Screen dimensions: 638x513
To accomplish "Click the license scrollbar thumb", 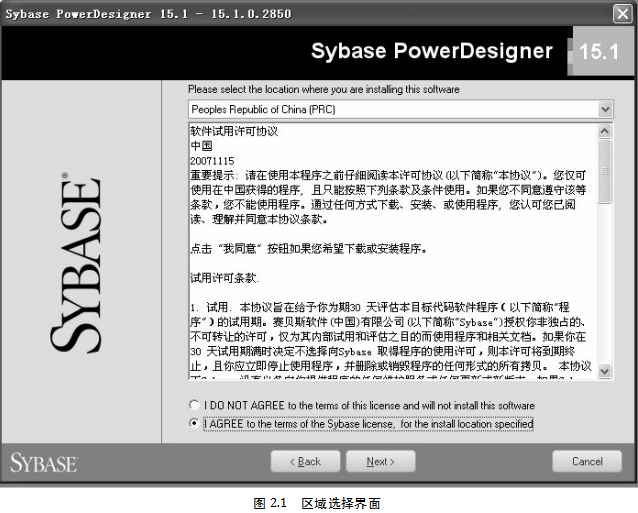I will (x=605, y=170).
